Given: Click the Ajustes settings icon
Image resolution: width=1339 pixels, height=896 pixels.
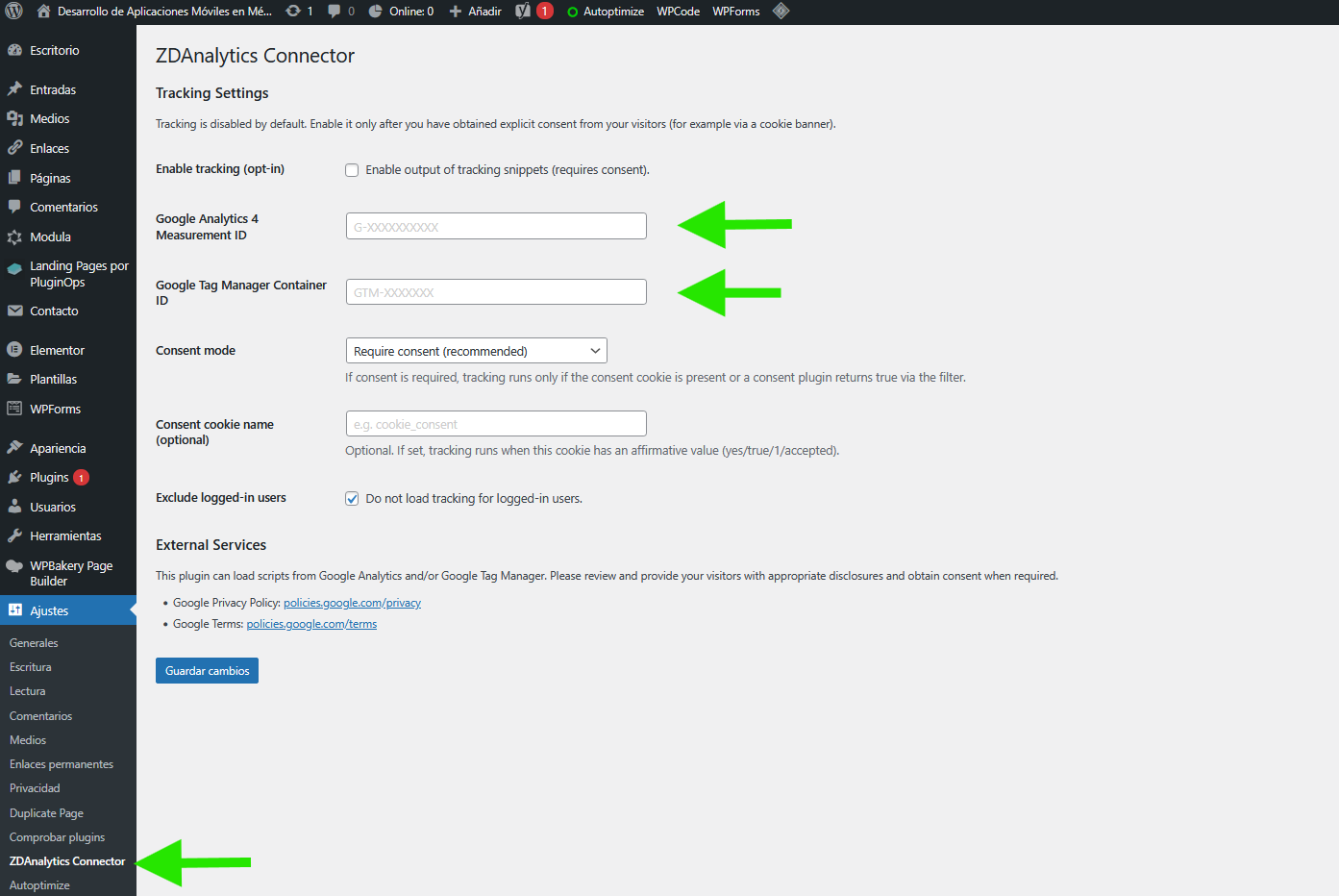Looking at the screenshot, I should click(14, 610).
